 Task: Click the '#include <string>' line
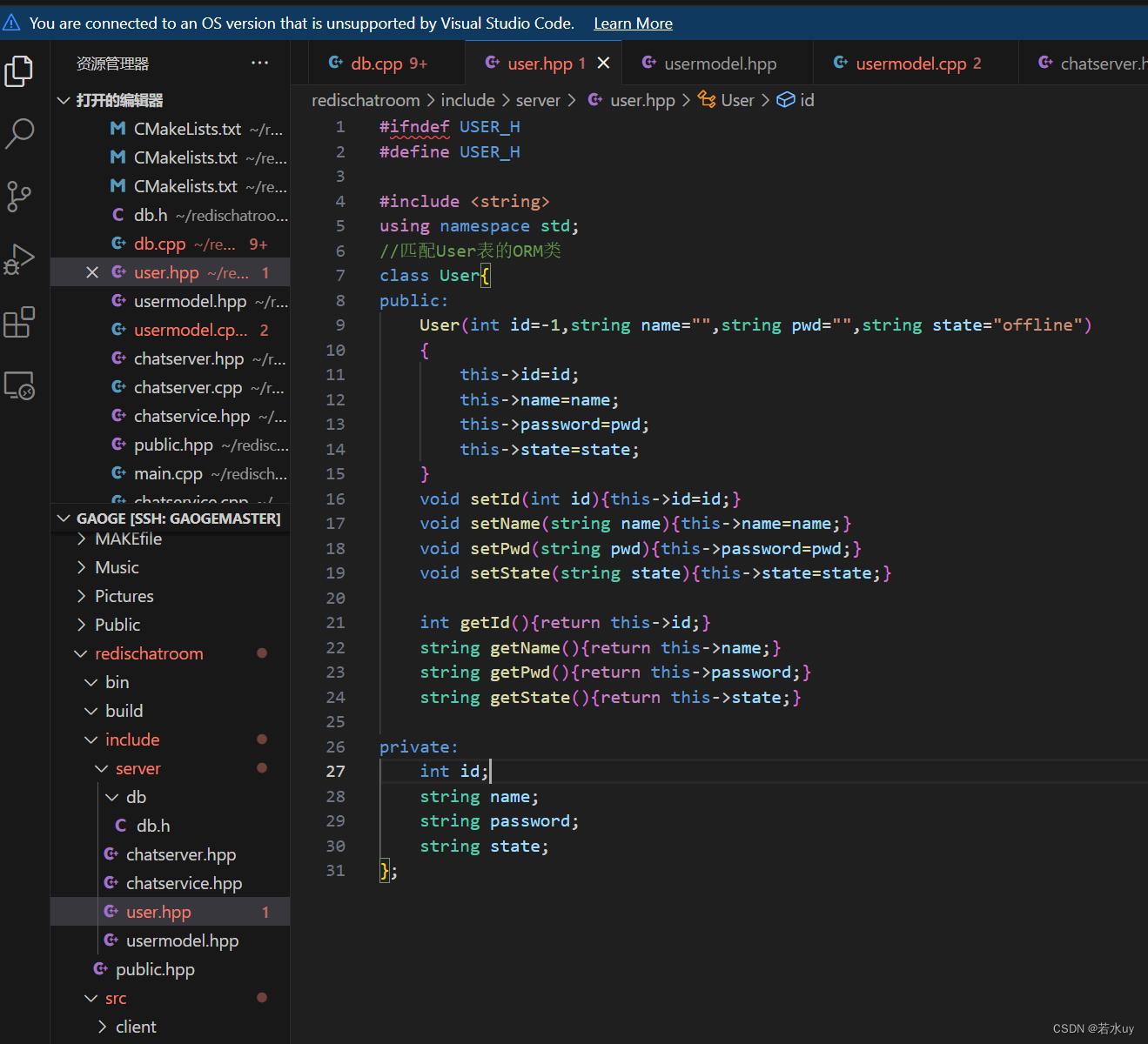(x=464, y=201)
